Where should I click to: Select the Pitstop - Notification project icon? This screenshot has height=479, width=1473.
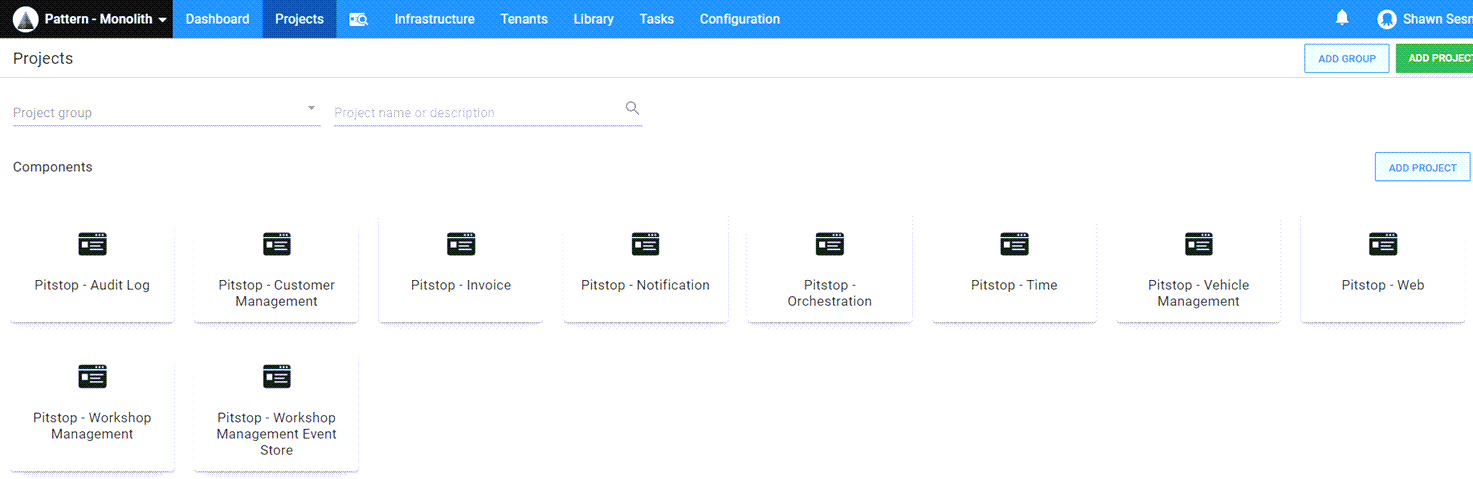click(645, 244)
